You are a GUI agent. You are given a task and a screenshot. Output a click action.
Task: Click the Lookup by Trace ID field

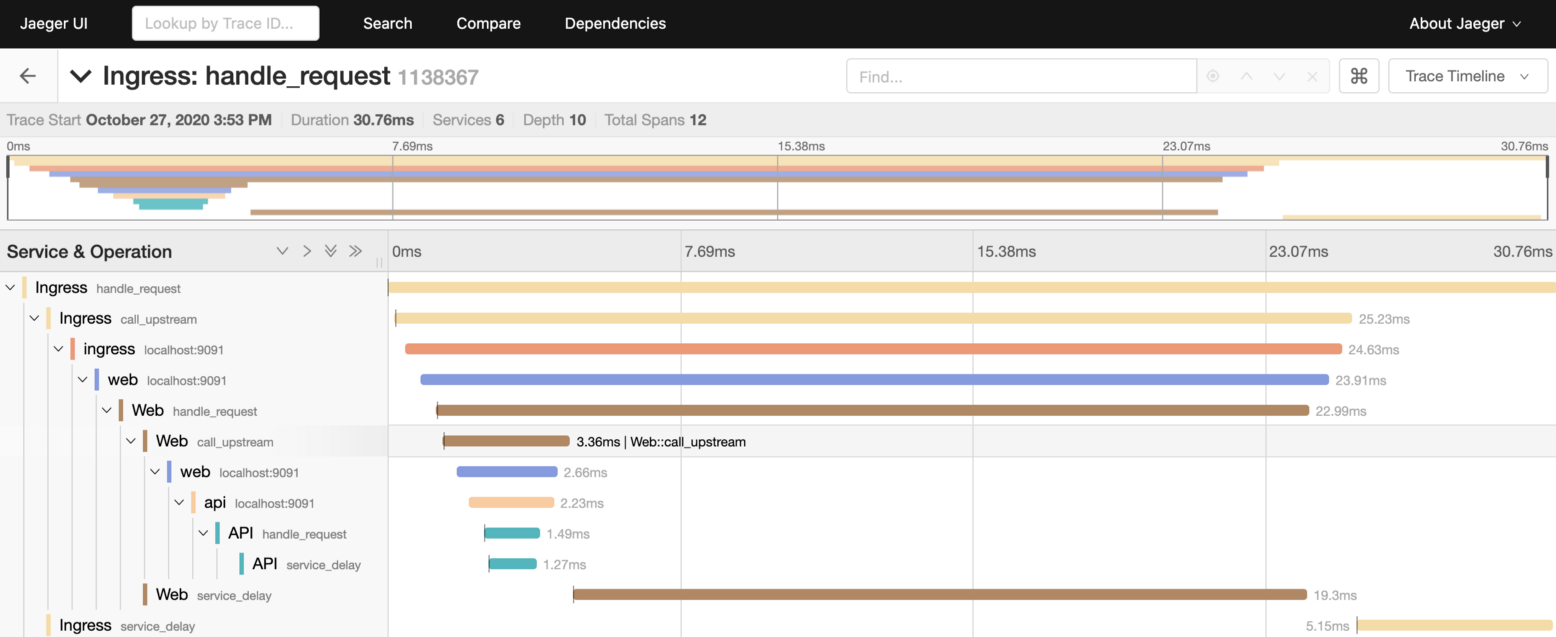(x=225, y=22)
